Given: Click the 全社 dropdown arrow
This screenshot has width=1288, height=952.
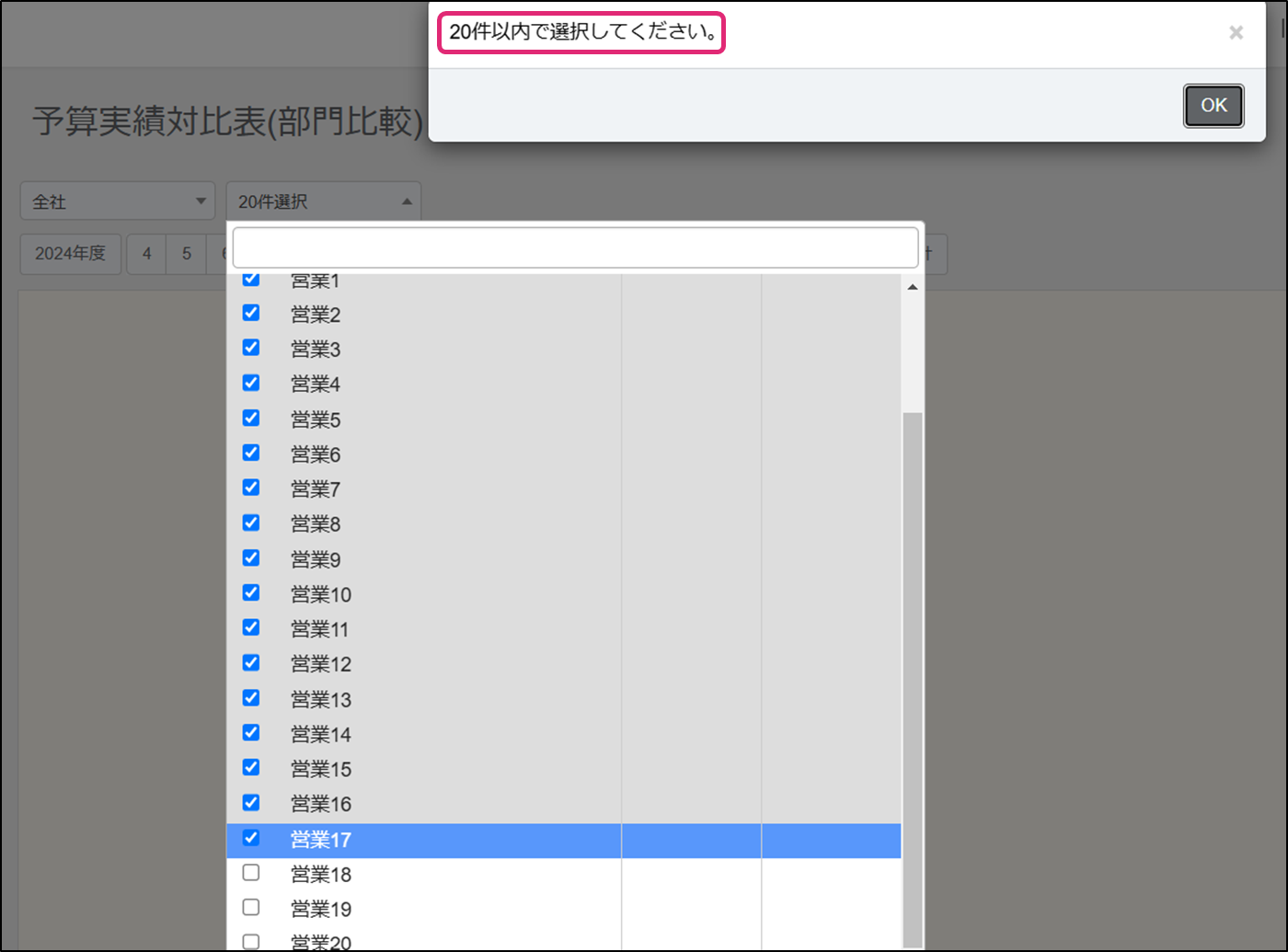Looking at the screenshot, I should click(201, 201).
